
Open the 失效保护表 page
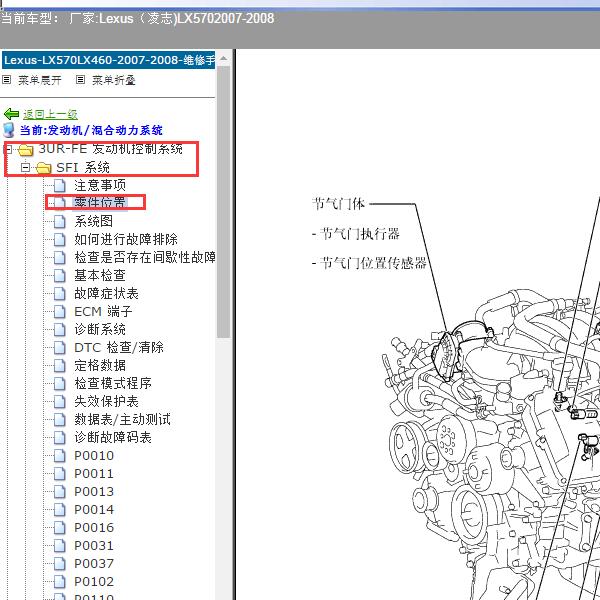(x=106, y=401)
